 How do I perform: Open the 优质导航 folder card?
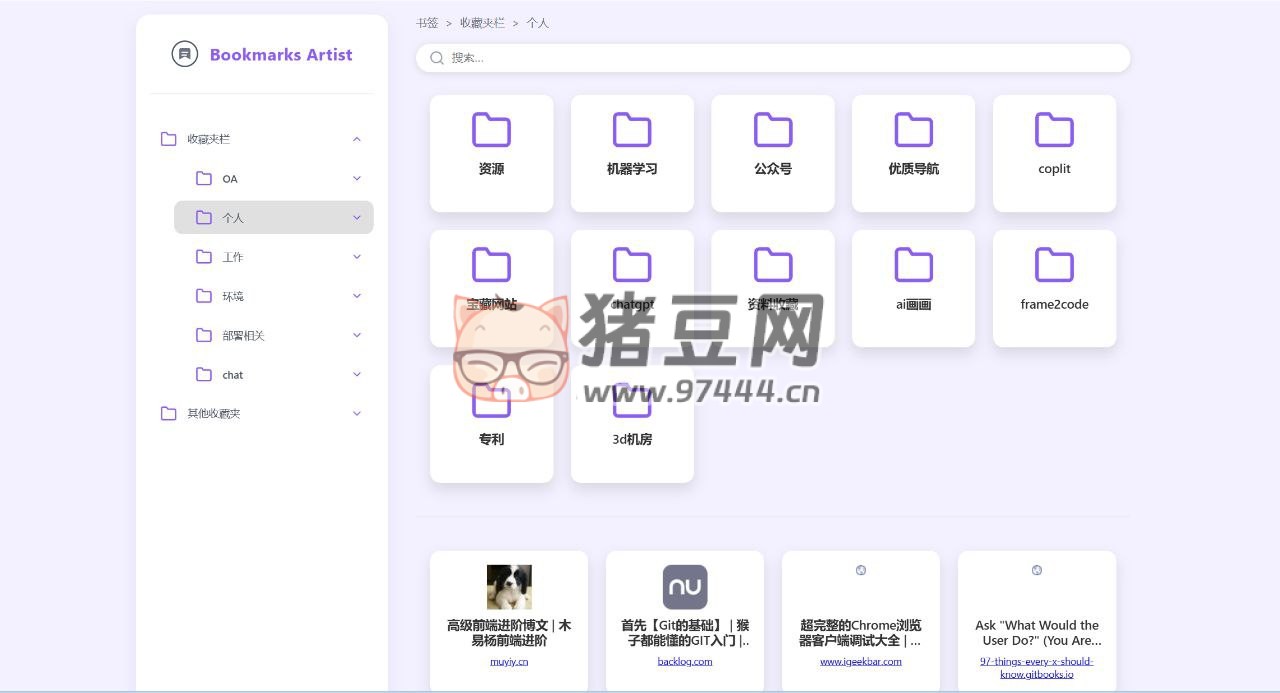coord(913,153)
